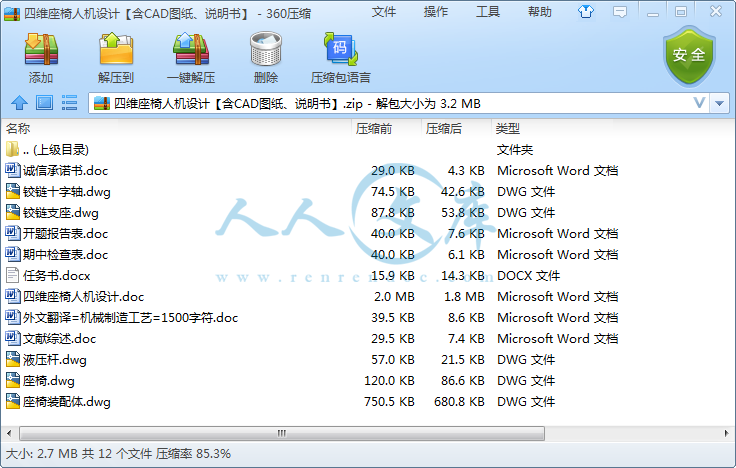Image resolution: width=736 pixels, height=468 pixels.
Task: Click the Word icon of 诚信承诺书.doc
Action: [13, 170]
